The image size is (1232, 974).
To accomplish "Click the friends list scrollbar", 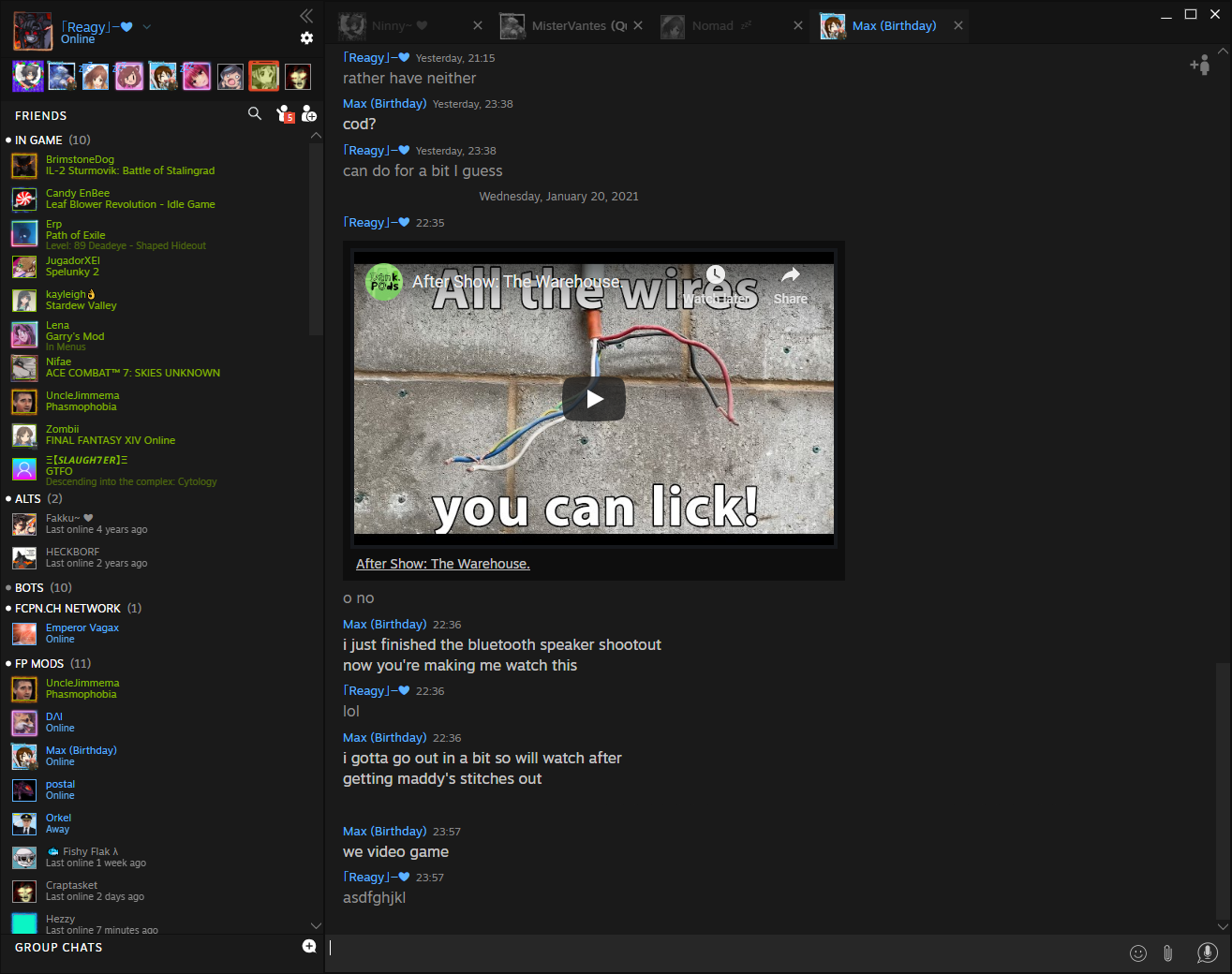I will coord(316,239).
